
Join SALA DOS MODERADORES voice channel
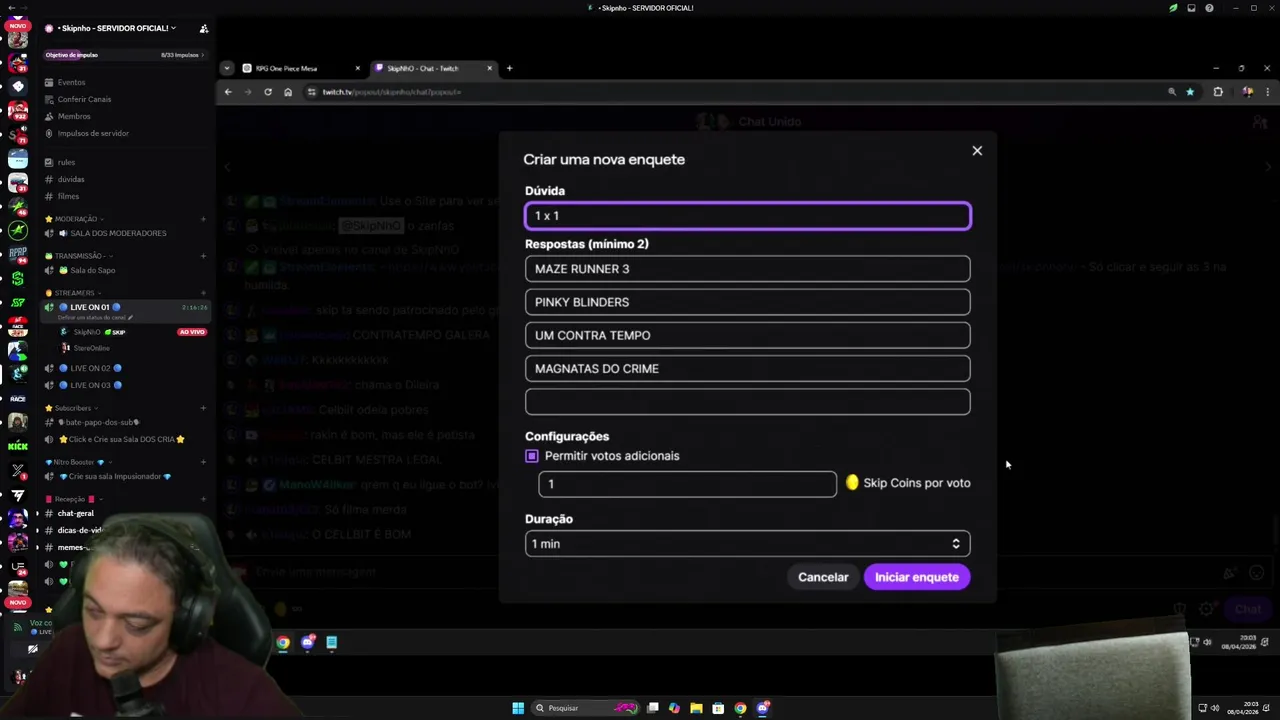(118, 233)
